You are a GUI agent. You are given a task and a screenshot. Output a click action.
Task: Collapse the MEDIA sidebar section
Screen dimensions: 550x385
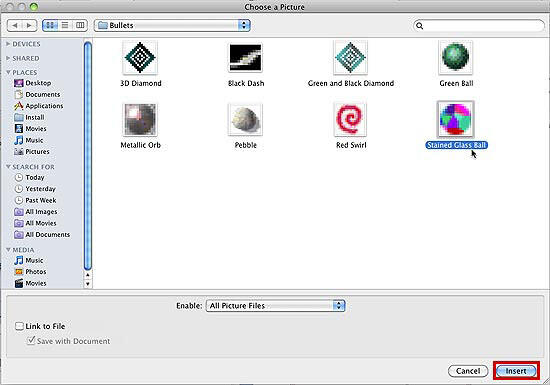tap(8, 250)
